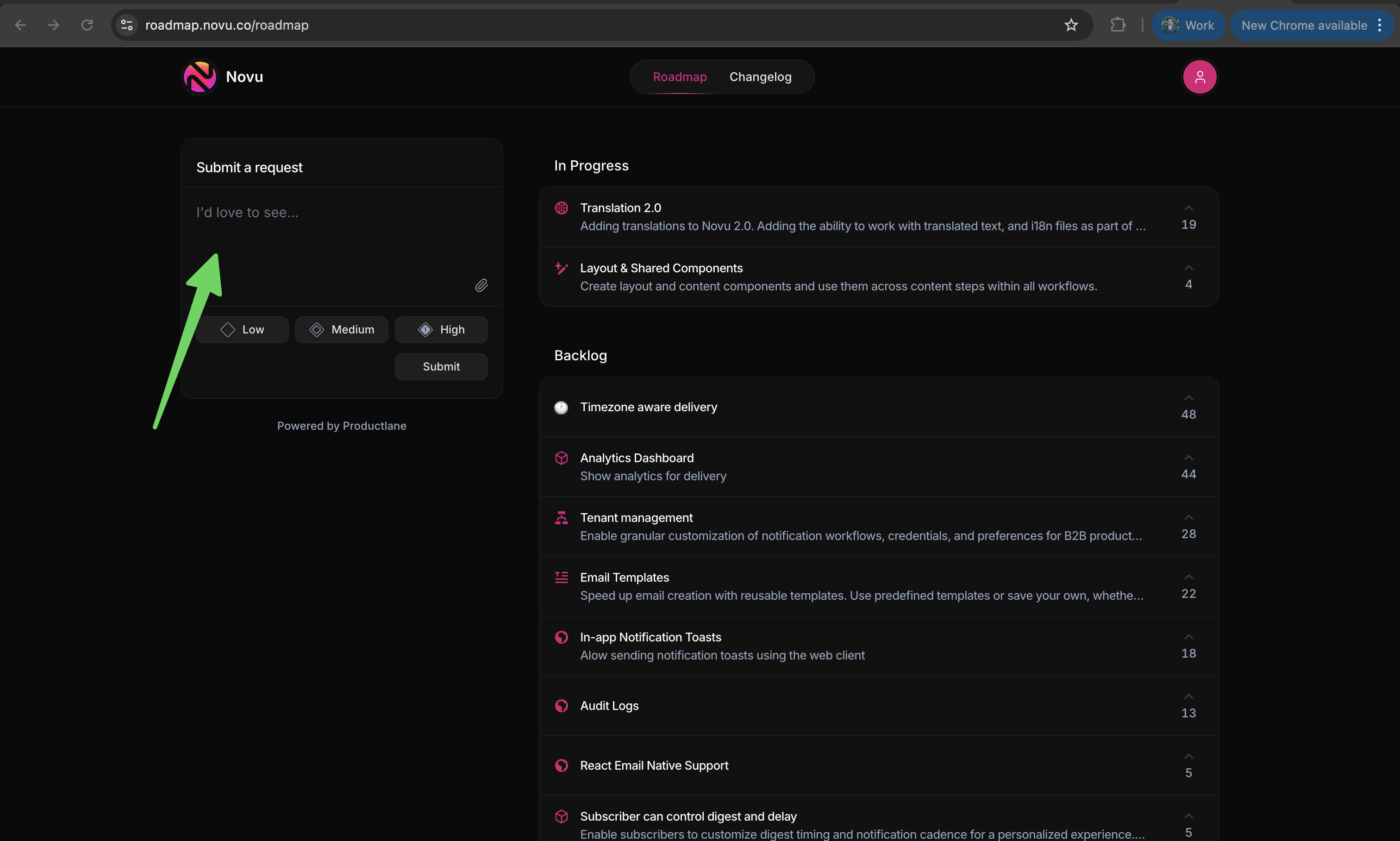
Task: Click the Timezone aware delivery clock icon
Action: pyautogui.click(x=561, y=408)
